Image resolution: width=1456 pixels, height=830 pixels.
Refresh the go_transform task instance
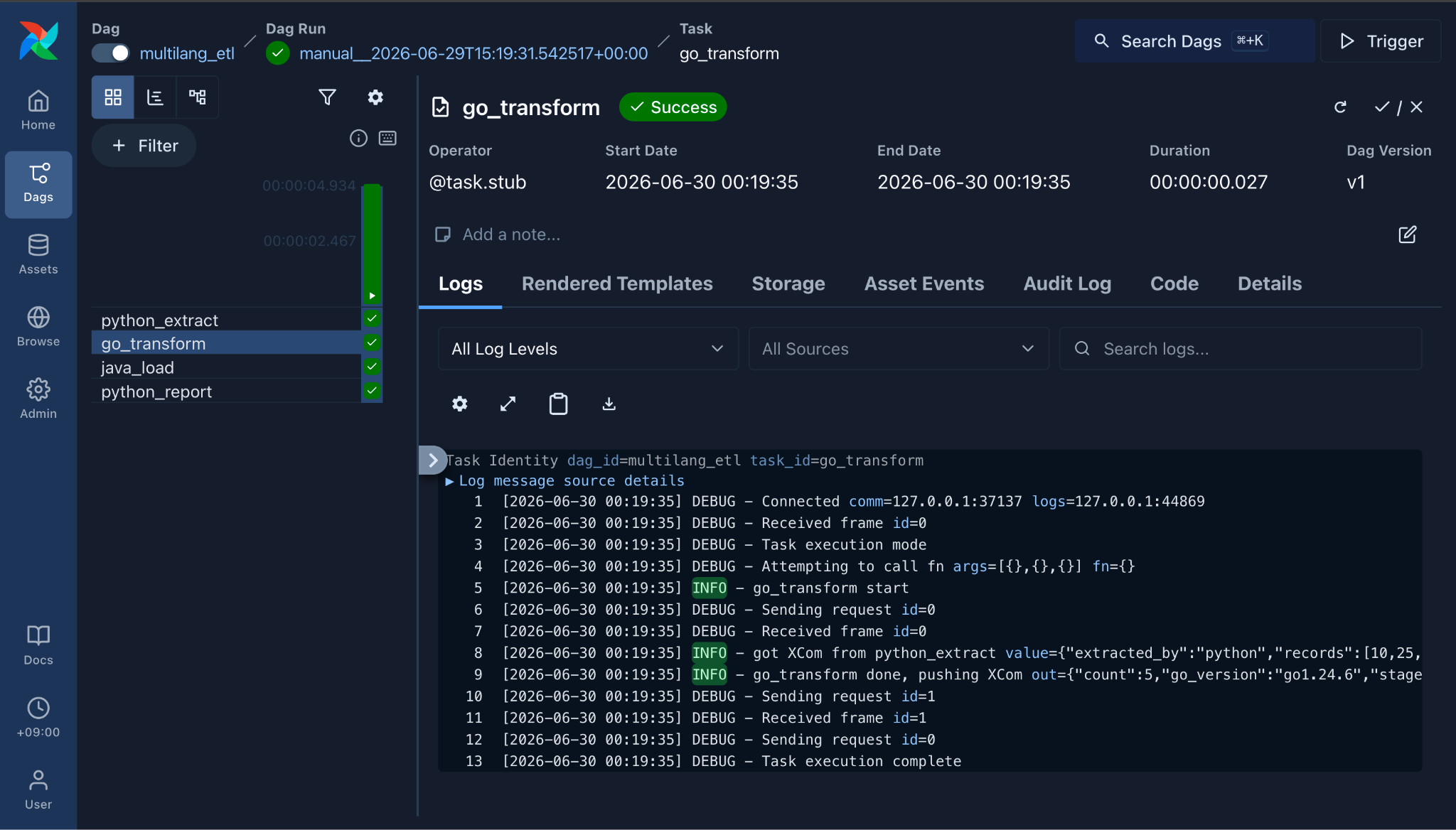(1340, 107)
